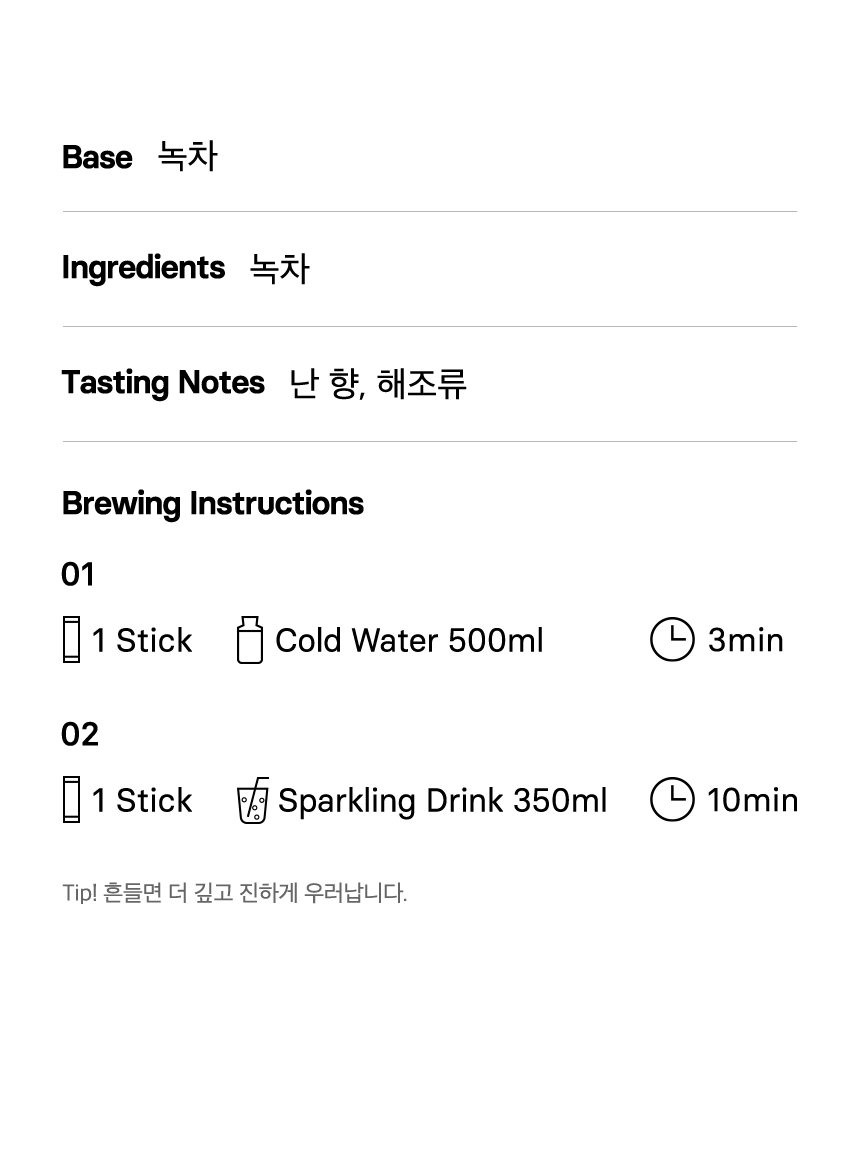
Task: Click the step number 01
Action: point(78,575)
